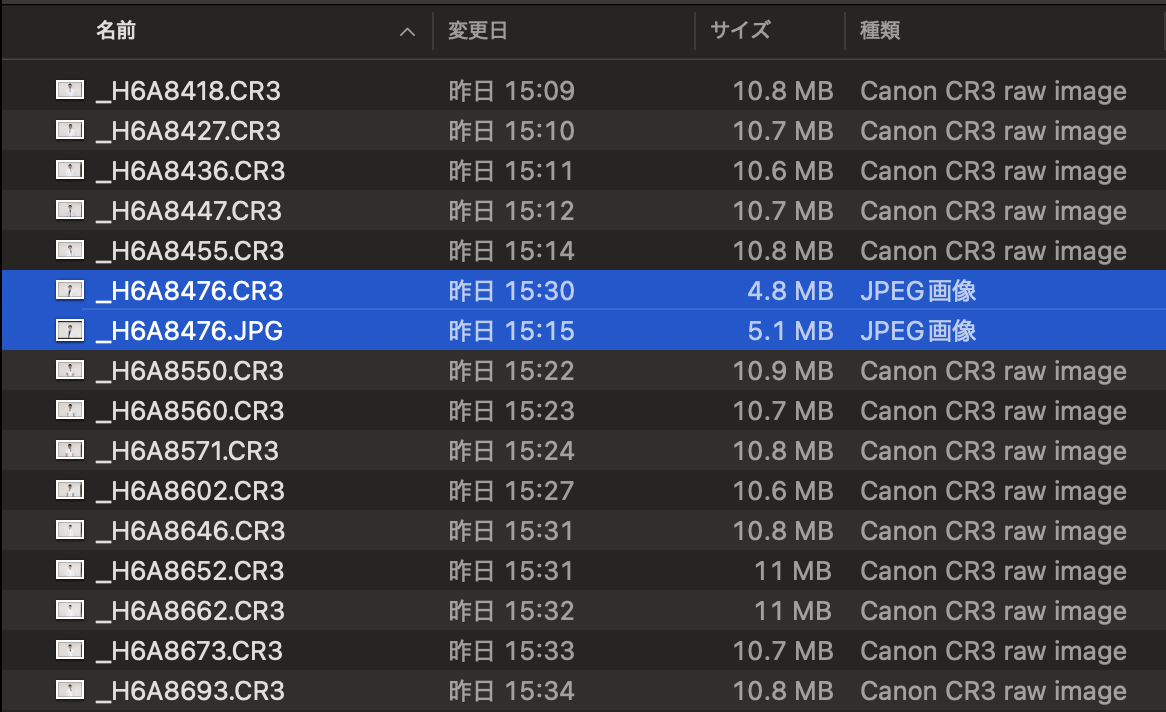The width and height of the screenshot is (1166, 712).
Task: Select file name _H6A8436.CR3
Action: tap(190, 171)
